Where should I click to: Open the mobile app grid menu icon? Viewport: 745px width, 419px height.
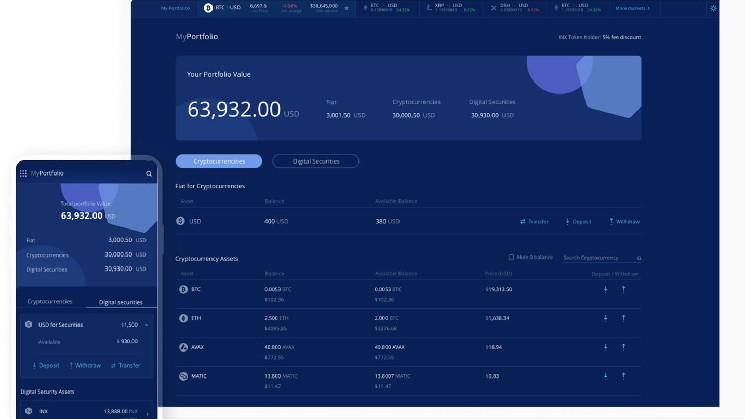click(x=24, y=173)
